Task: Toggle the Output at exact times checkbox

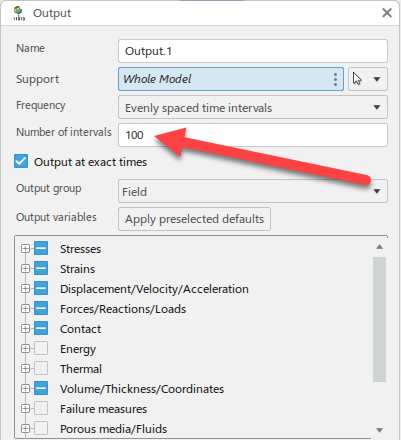Action: tap(21, 162)
